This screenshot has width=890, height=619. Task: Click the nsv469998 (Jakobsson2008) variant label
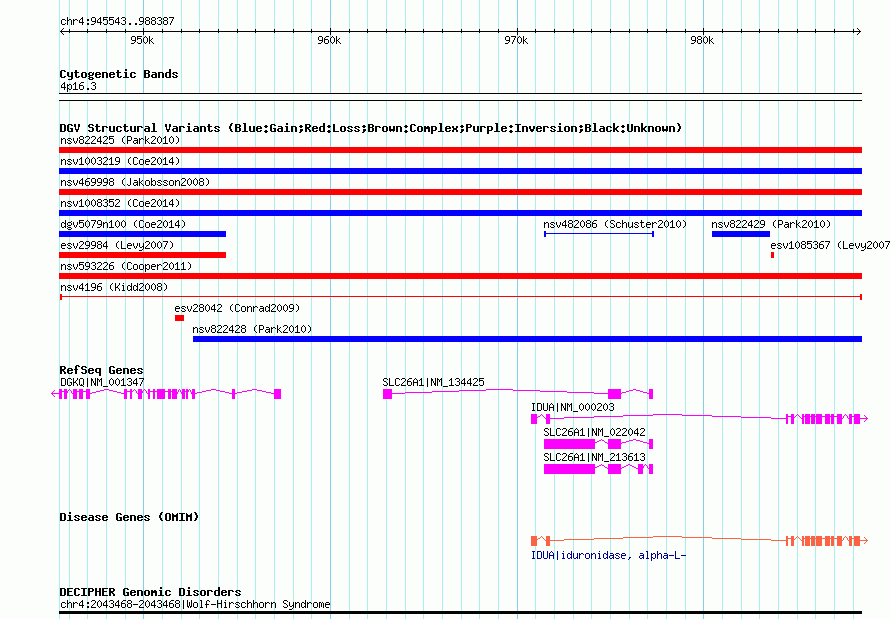(x=135, y=182)
